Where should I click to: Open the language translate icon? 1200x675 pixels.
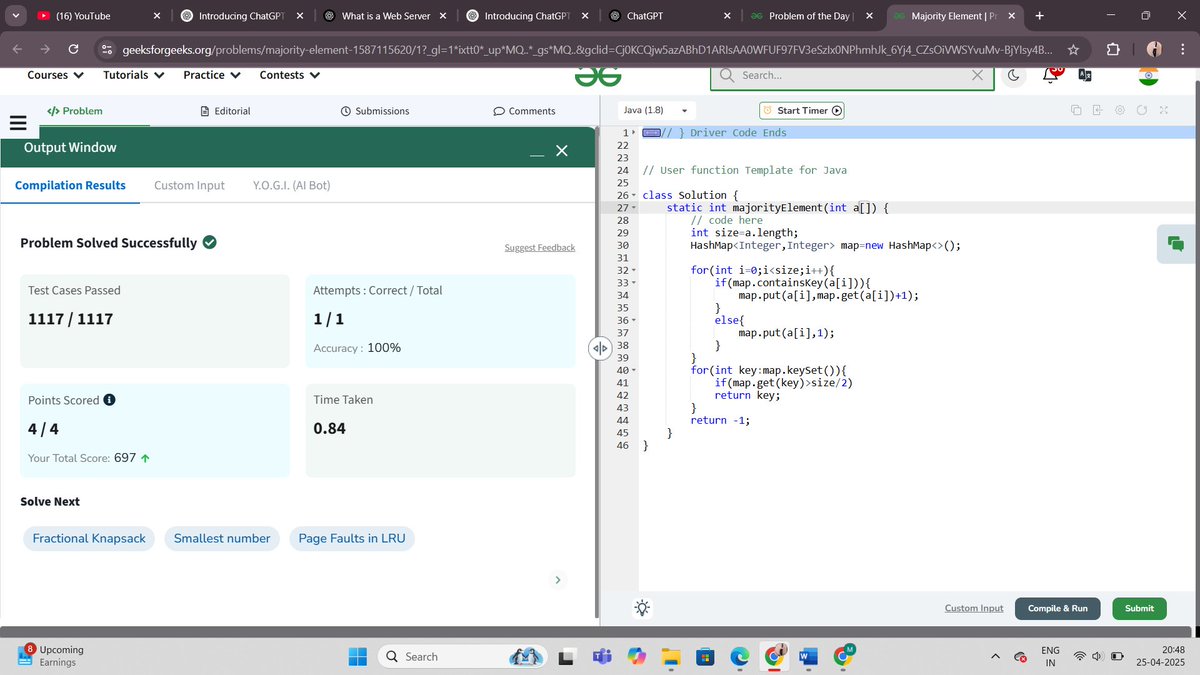(1084, 75)
